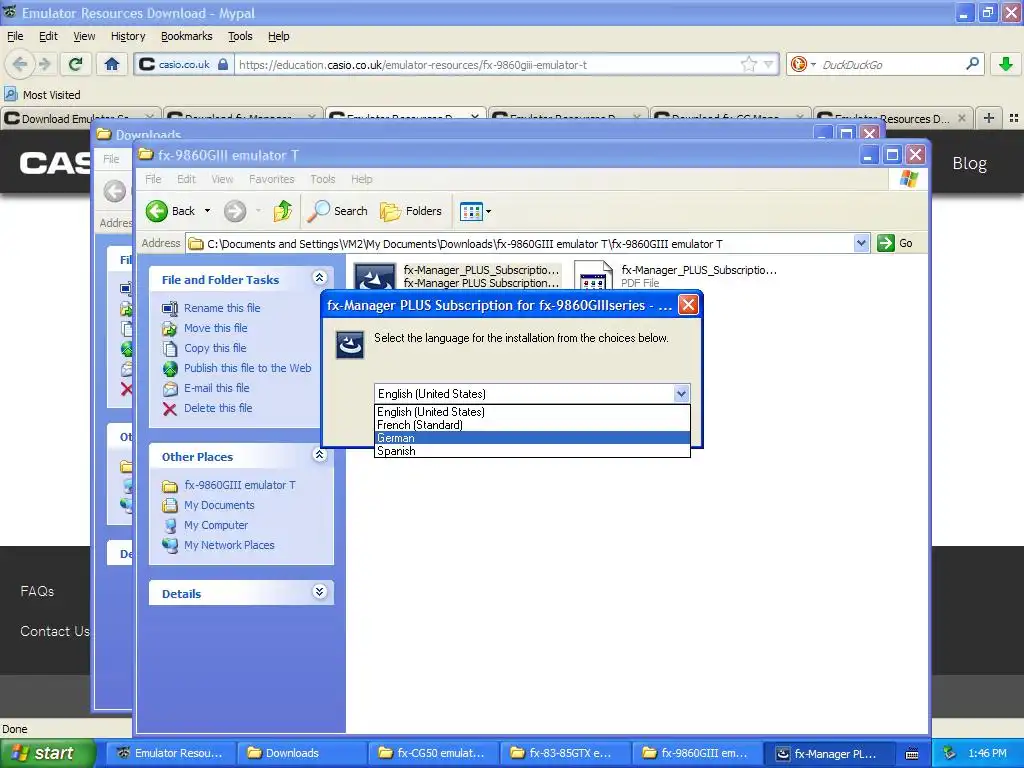Open the Back history dropdown arrow
1024x768 pixels.
(x=207, y=211)
